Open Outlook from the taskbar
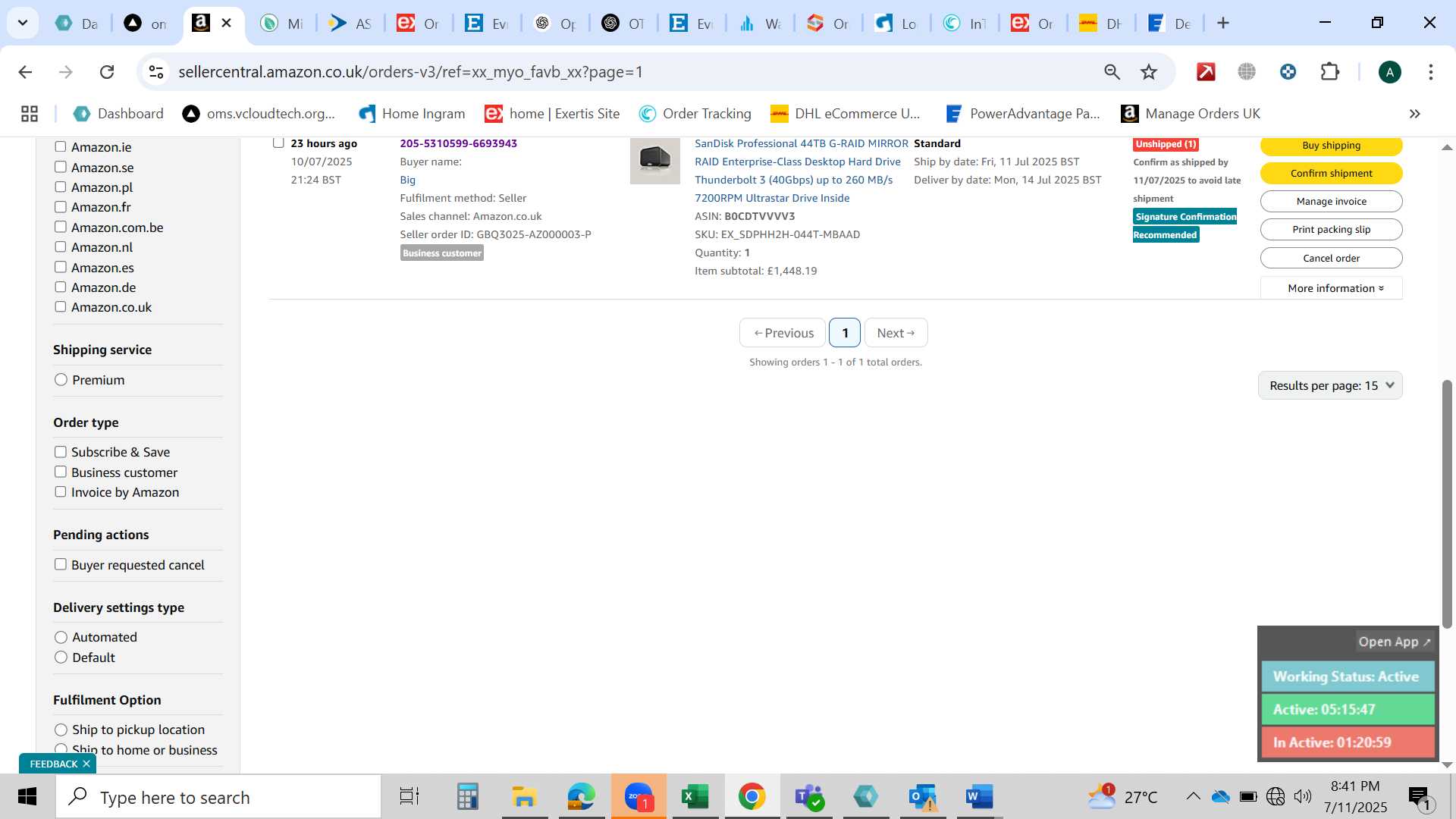This screenshot has width=1456, height=819. [922, 797]
